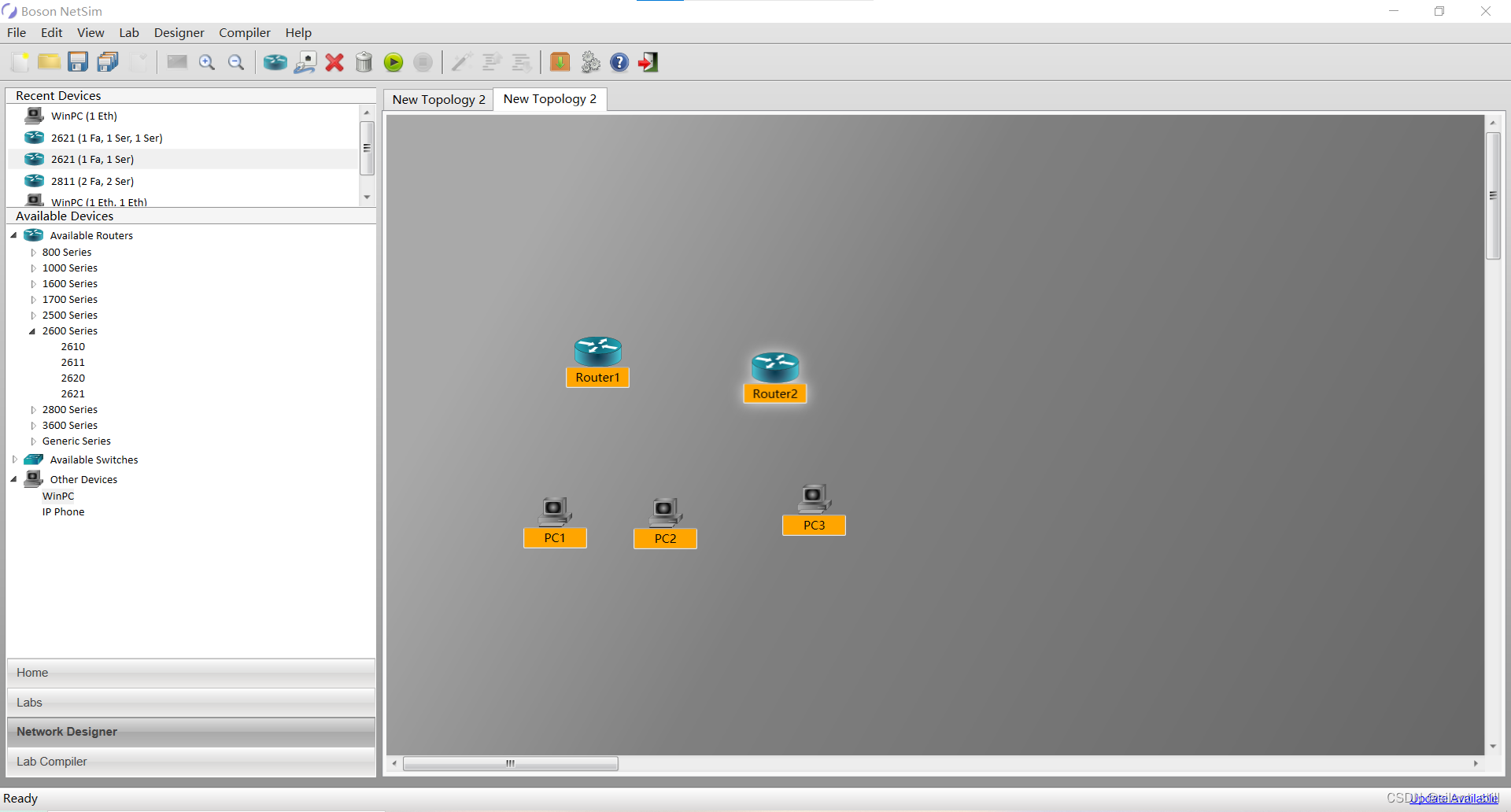
Task: Expand the 2500 Series router tree
Action: click(x=33, y=316)
